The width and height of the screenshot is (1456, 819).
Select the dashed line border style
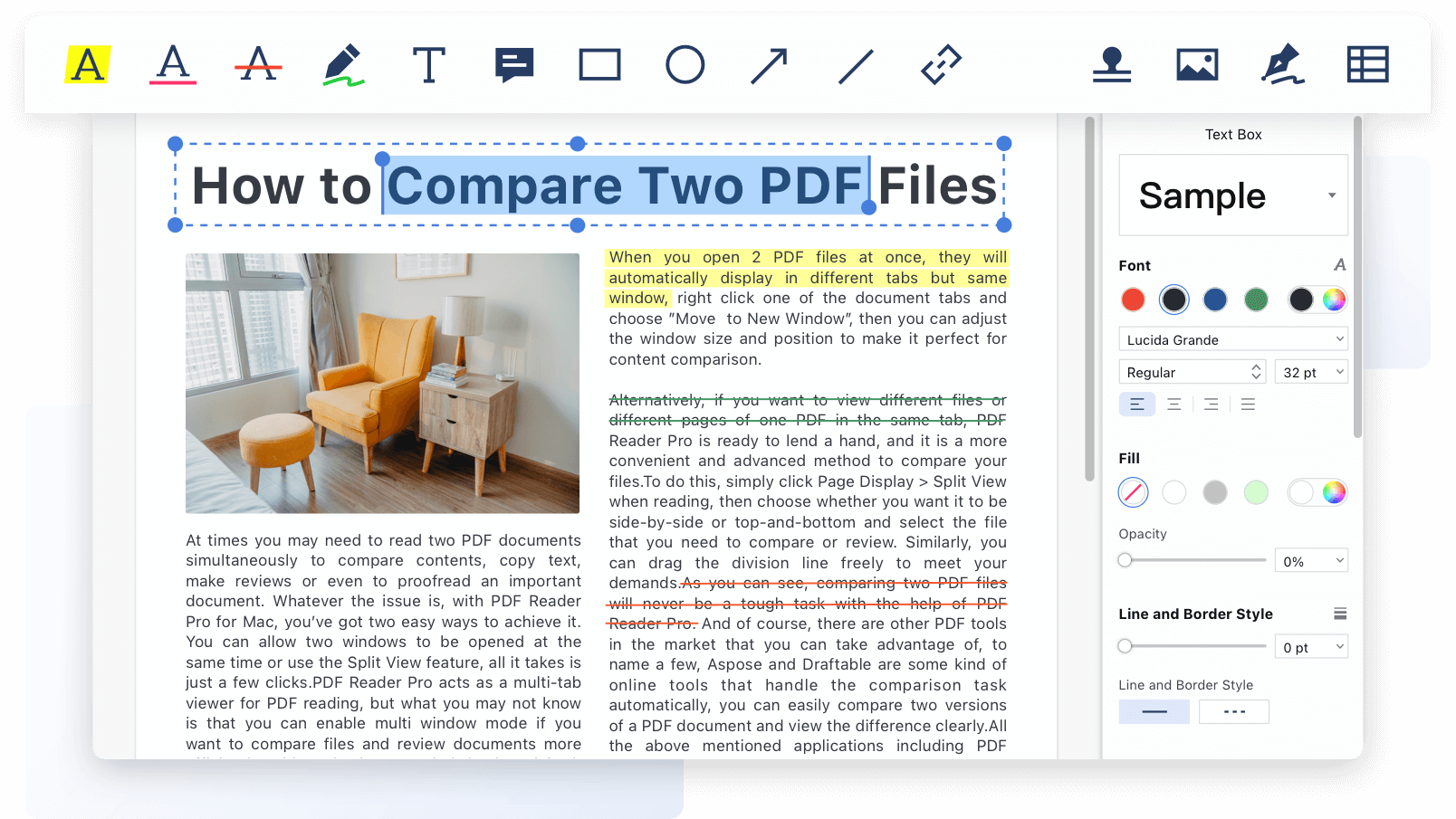pos(1234,712)
